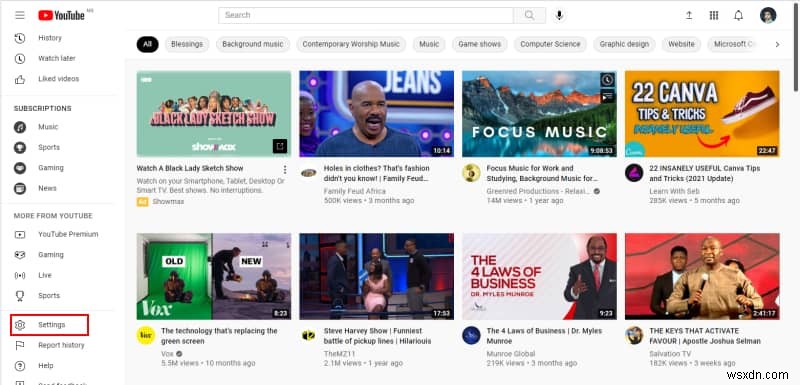Click the Report history flag icon
This screenshot has height=385, width=800.
pyautogui.click(x=20, y=345)
